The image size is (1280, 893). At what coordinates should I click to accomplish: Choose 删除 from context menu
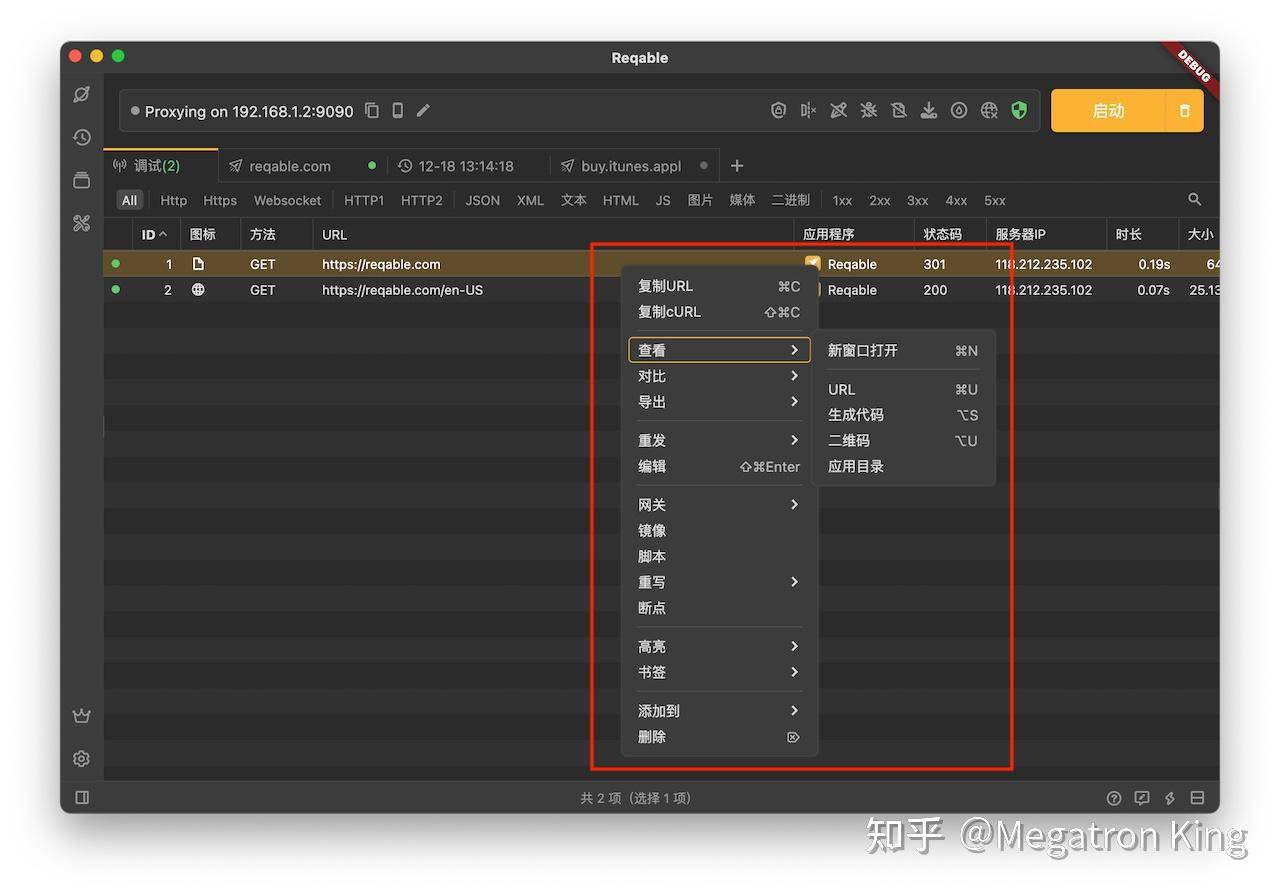(x=719, y=737)
